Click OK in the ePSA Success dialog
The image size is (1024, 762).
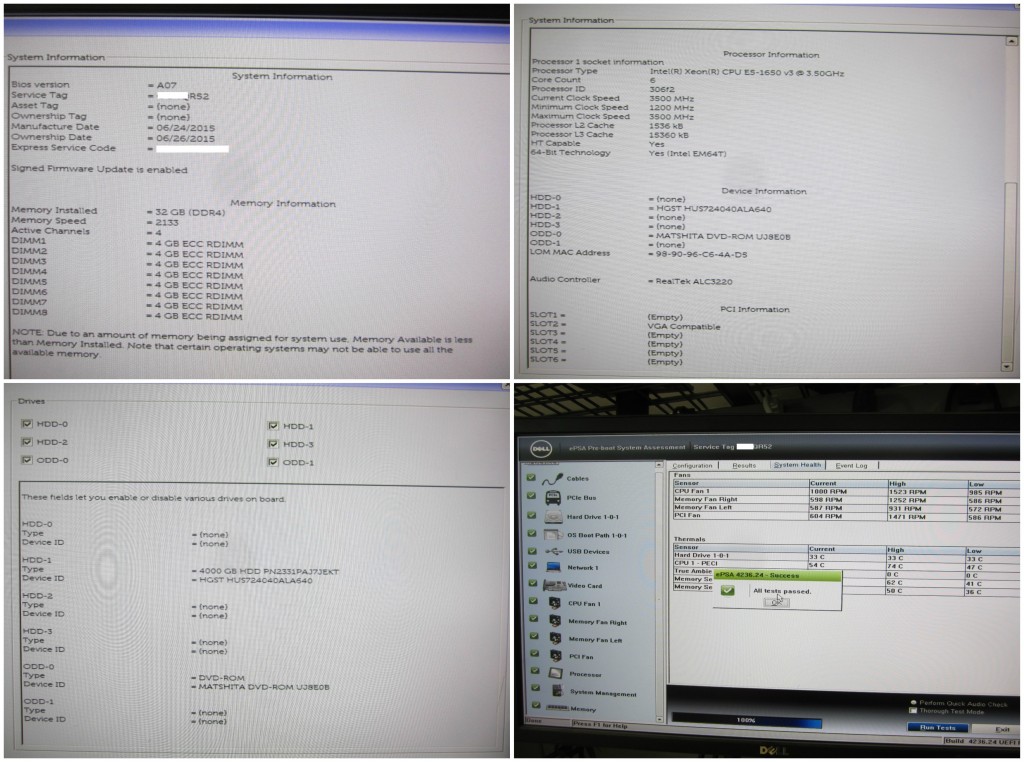tap(776, 602)
